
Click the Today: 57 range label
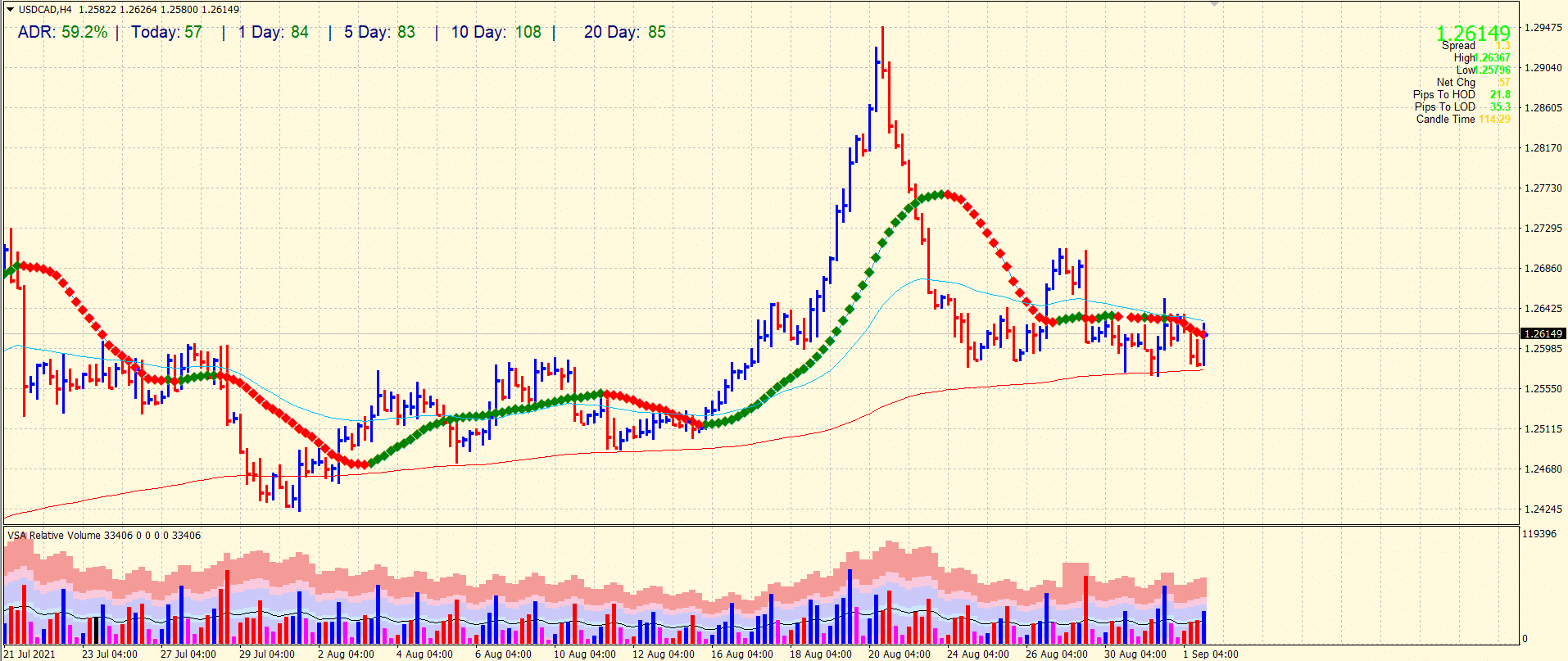click(166, 32)
